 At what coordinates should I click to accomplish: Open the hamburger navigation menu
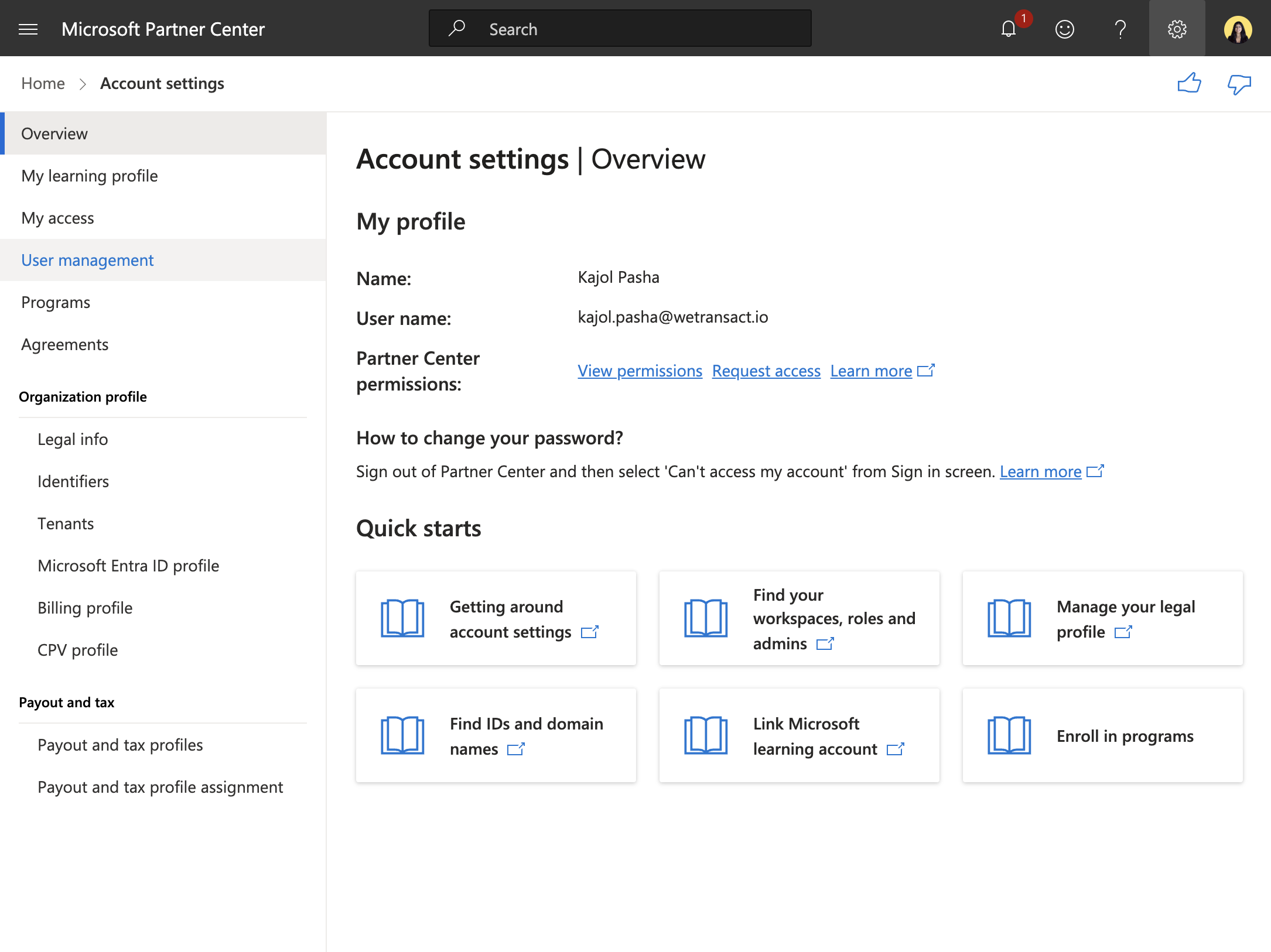tap(28, 29)
